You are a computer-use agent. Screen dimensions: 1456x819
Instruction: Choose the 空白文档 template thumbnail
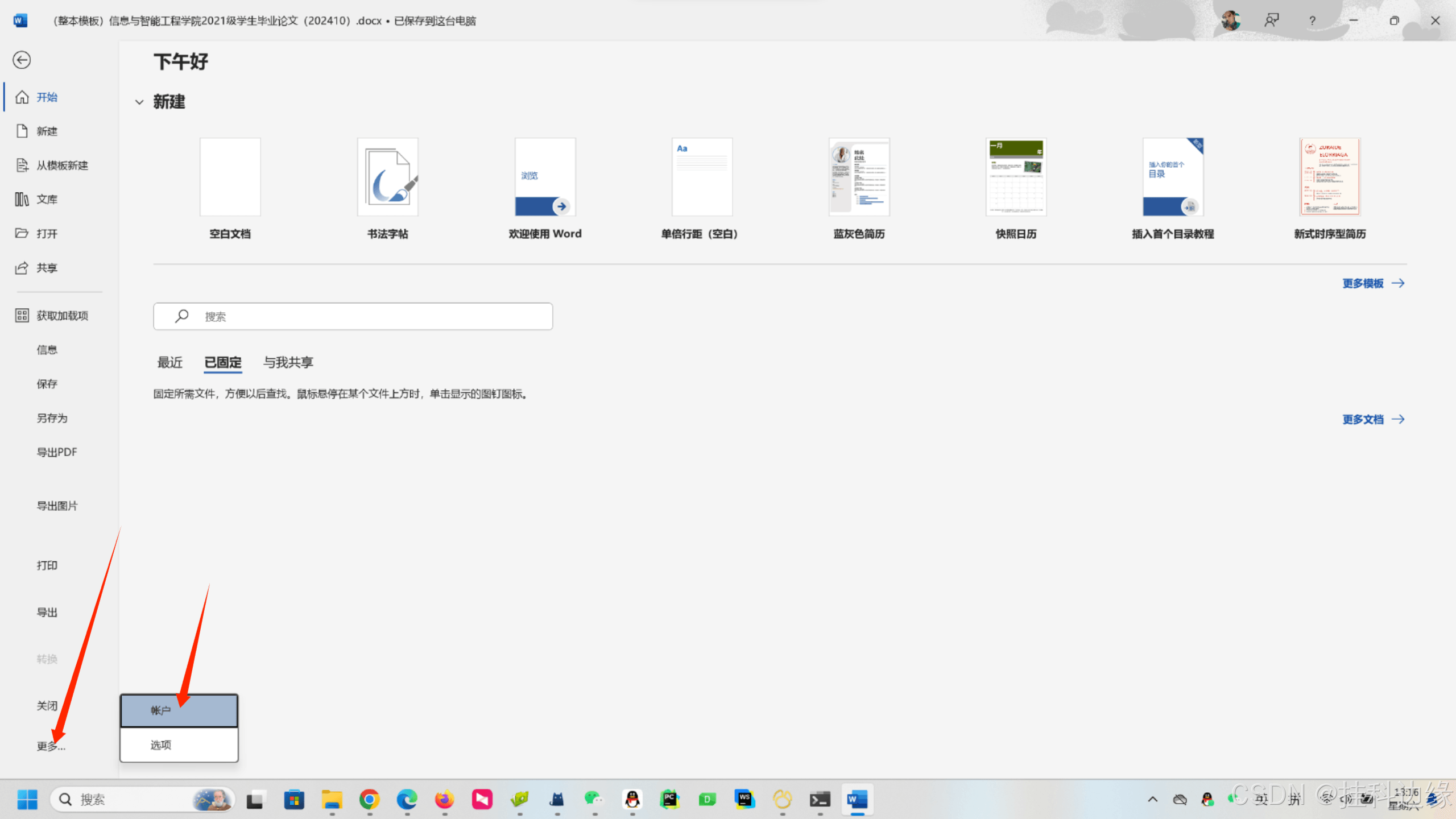[230, 177]
